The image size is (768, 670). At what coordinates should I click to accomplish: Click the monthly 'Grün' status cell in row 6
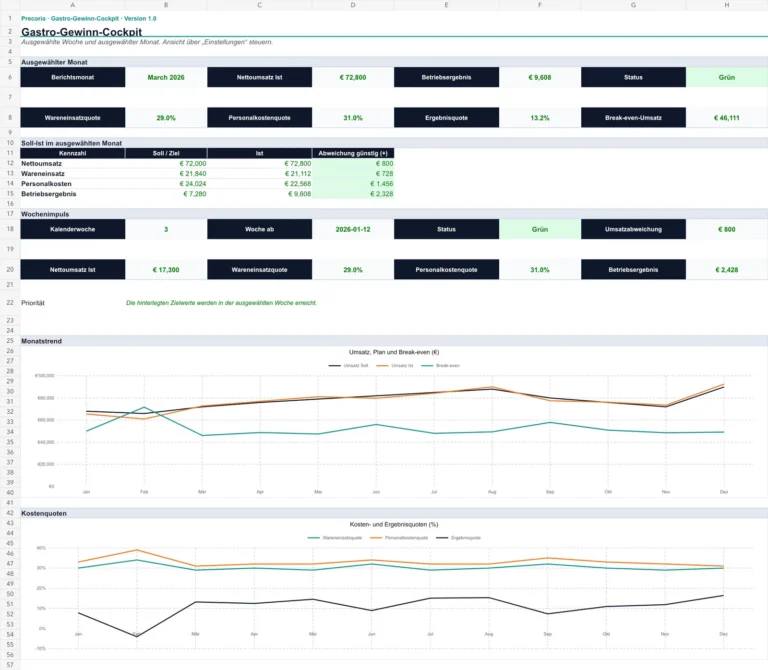tap(727, 77)
